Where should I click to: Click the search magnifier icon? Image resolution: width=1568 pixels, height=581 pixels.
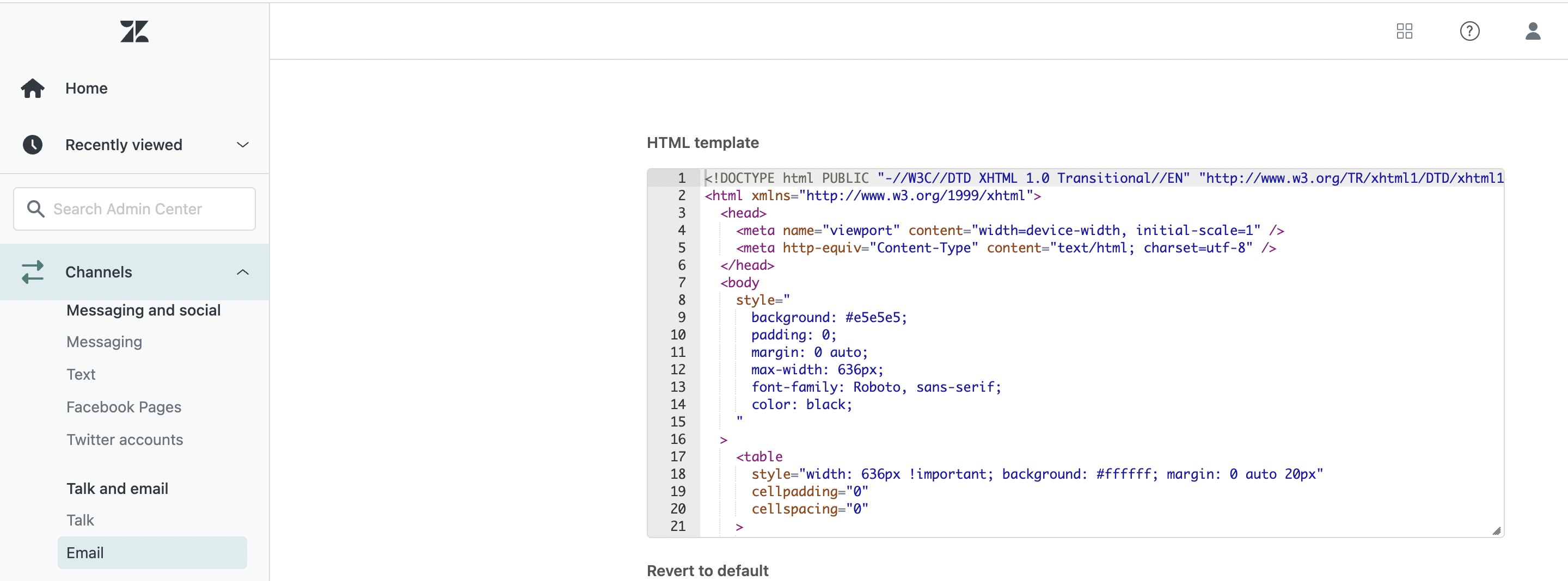coord(36,209)
